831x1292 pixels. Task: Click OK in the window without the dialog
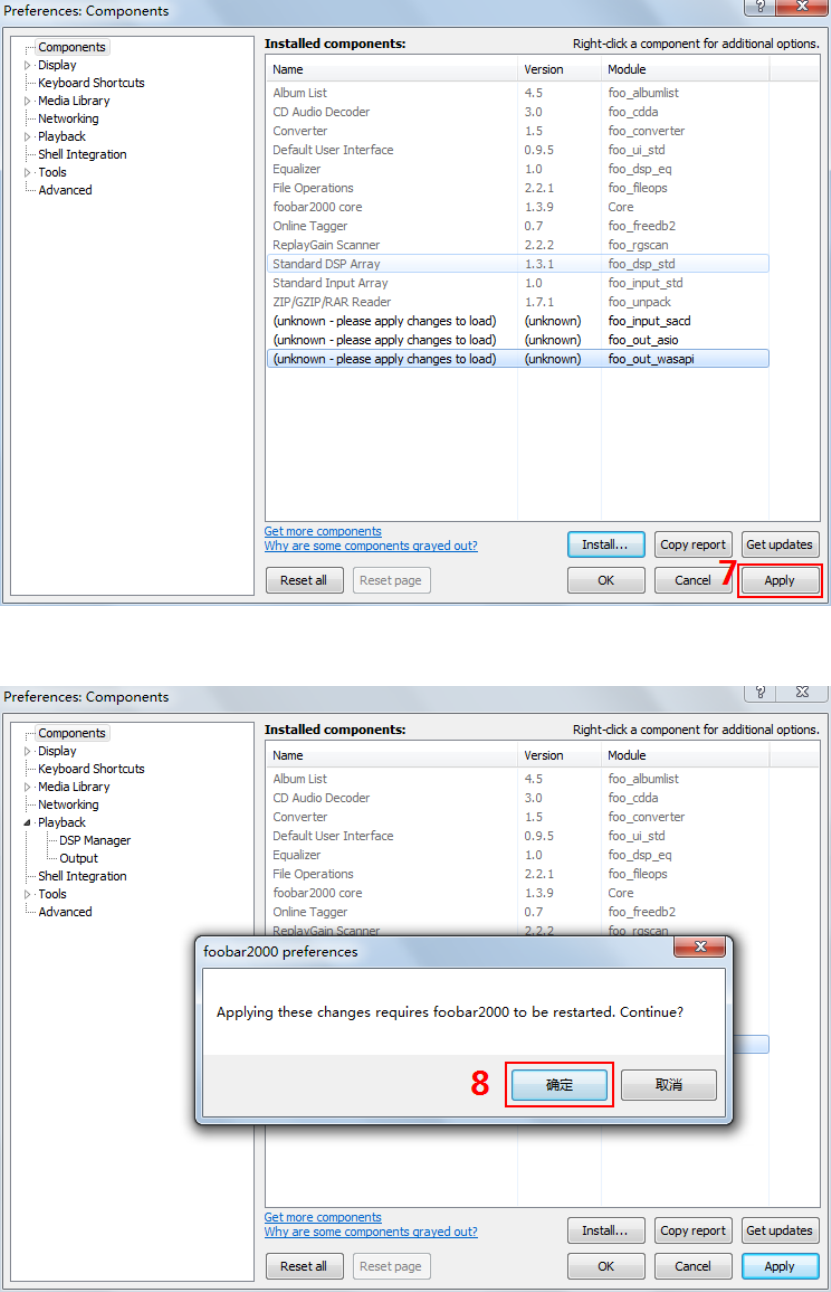tap(606, 581)
